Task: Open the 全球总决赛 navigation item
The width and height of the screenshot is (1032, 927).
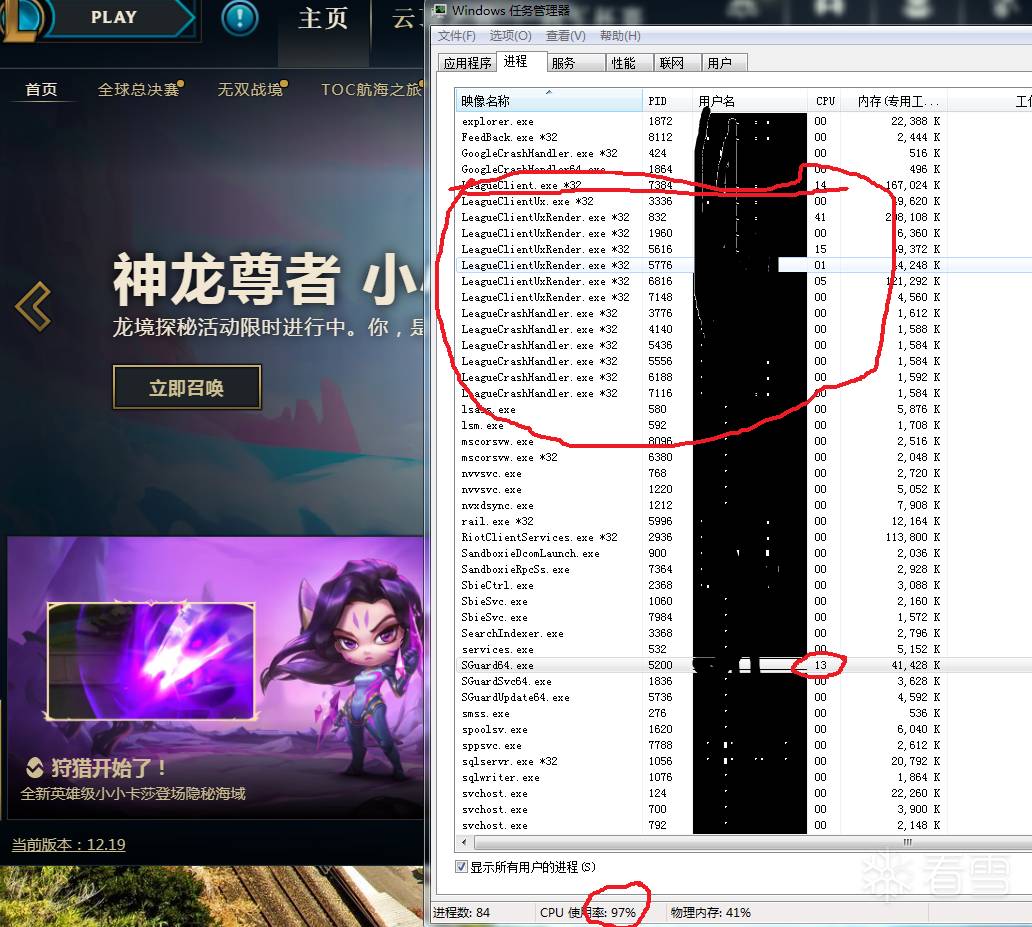Action: pos(138,90)
